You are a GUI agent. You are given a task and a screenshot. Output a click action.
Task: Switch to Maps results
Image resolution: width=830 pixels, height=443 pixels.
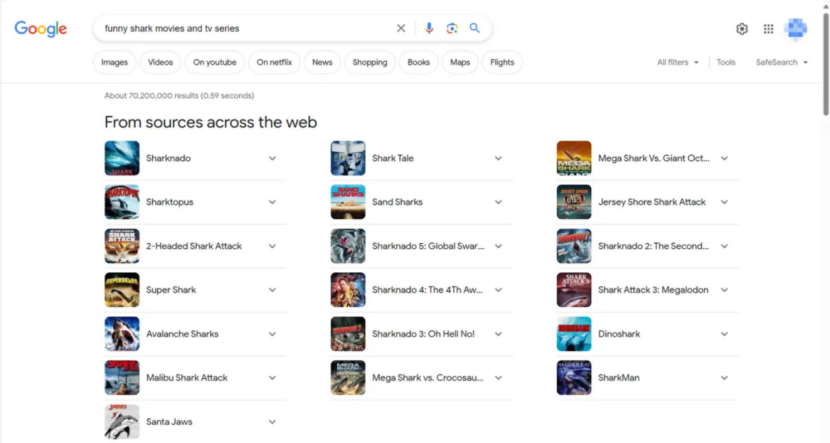[x=460, y=62]
